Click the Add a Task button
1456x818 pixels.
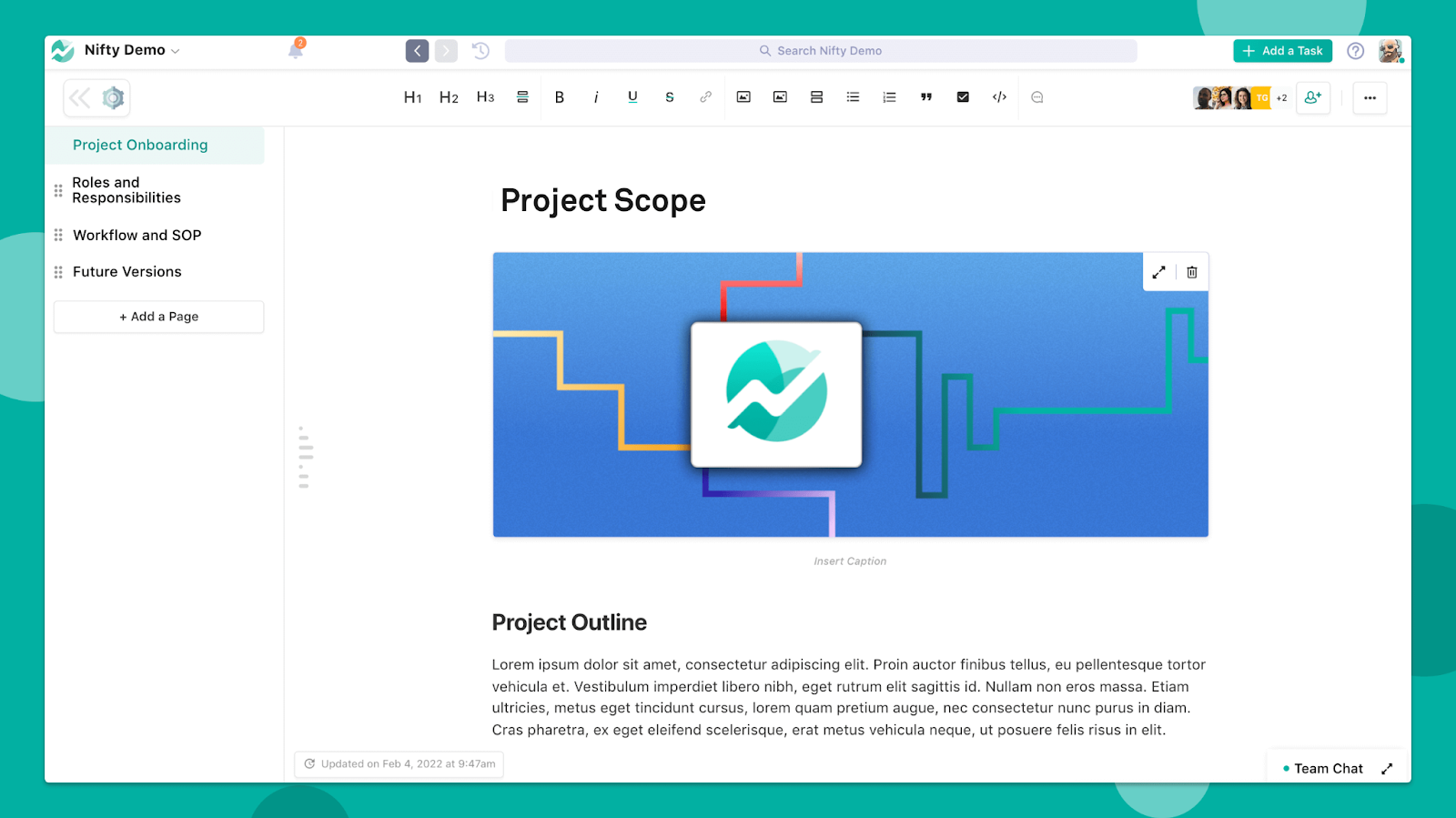[x=1282, y=51]
